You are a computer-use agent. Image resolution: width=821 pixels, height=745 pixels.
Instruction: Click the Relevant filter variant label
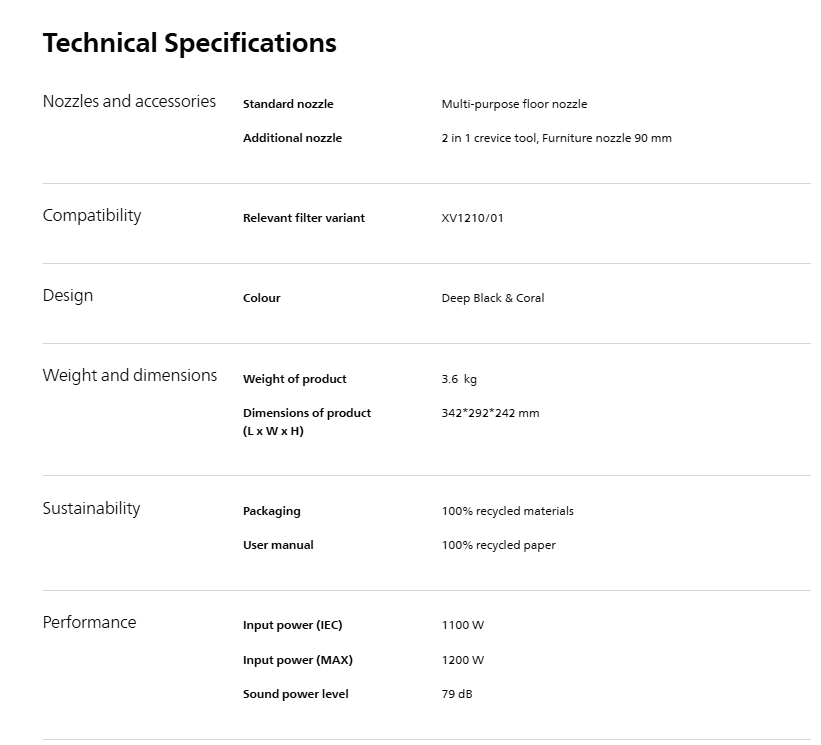coord(304,218)
